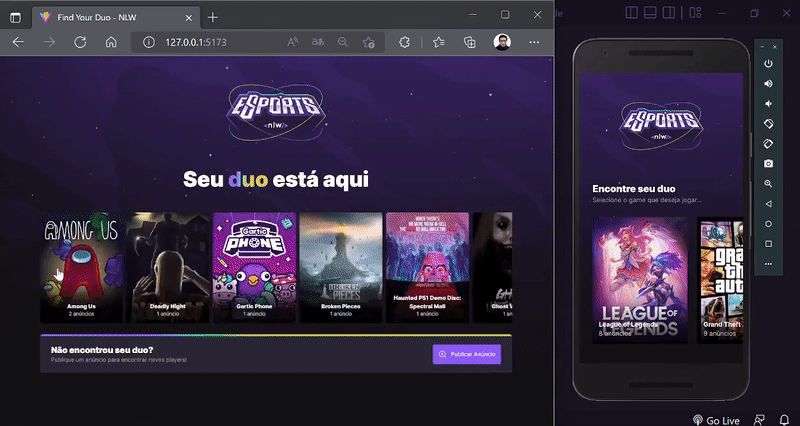Screen dimensions: 800x426
Task: Rotate emulator left
Action: (x=768, y=123)
